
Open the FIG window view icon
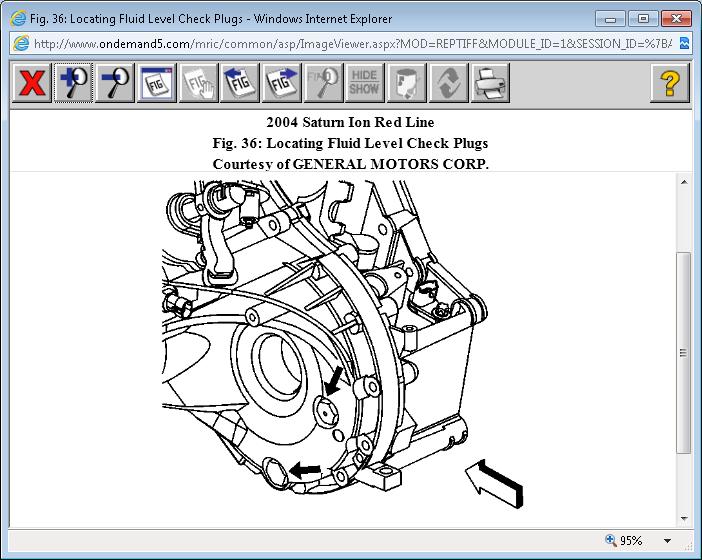(x=157, y=83)
